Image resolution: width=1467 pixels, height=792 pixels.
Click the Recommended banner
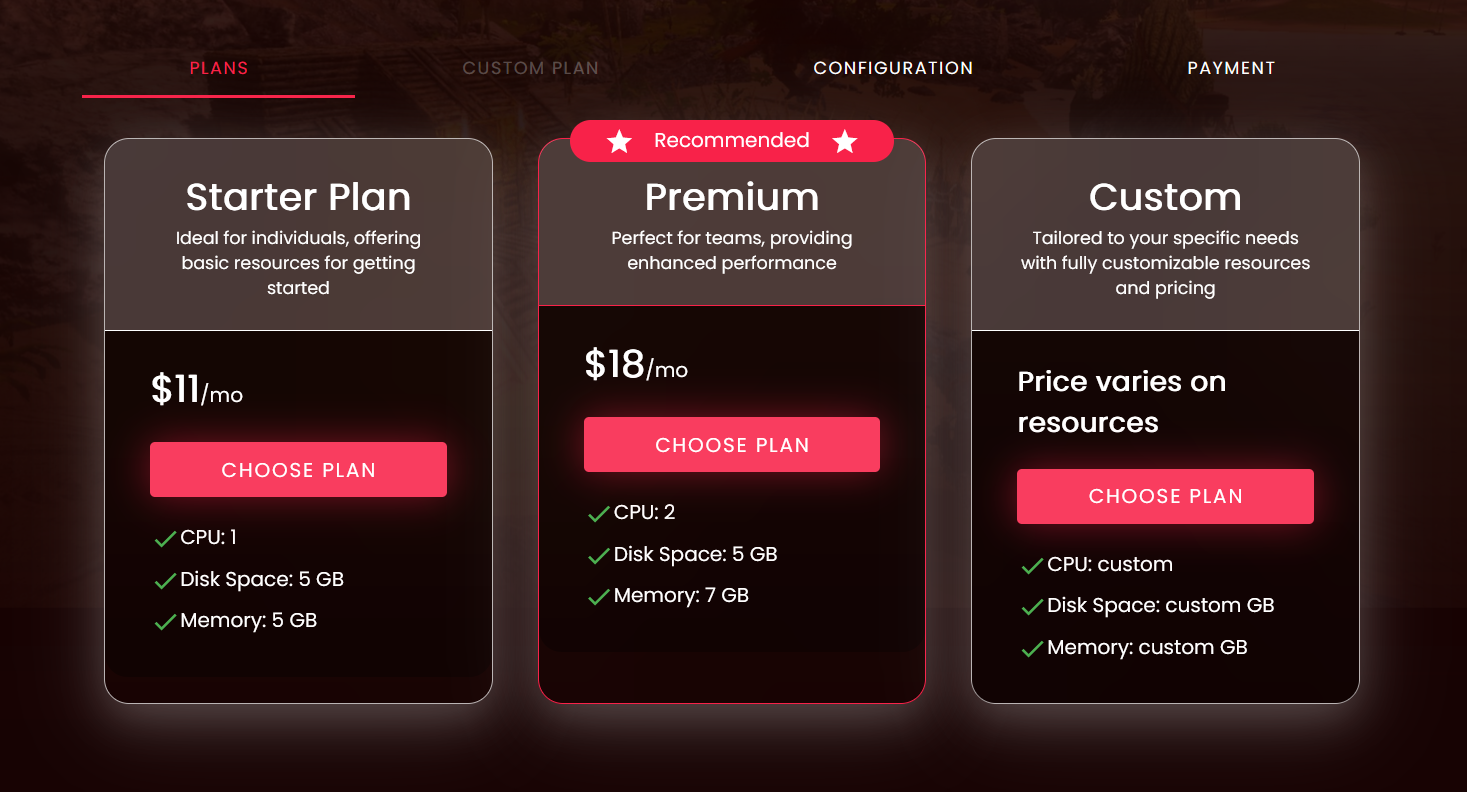731,141
